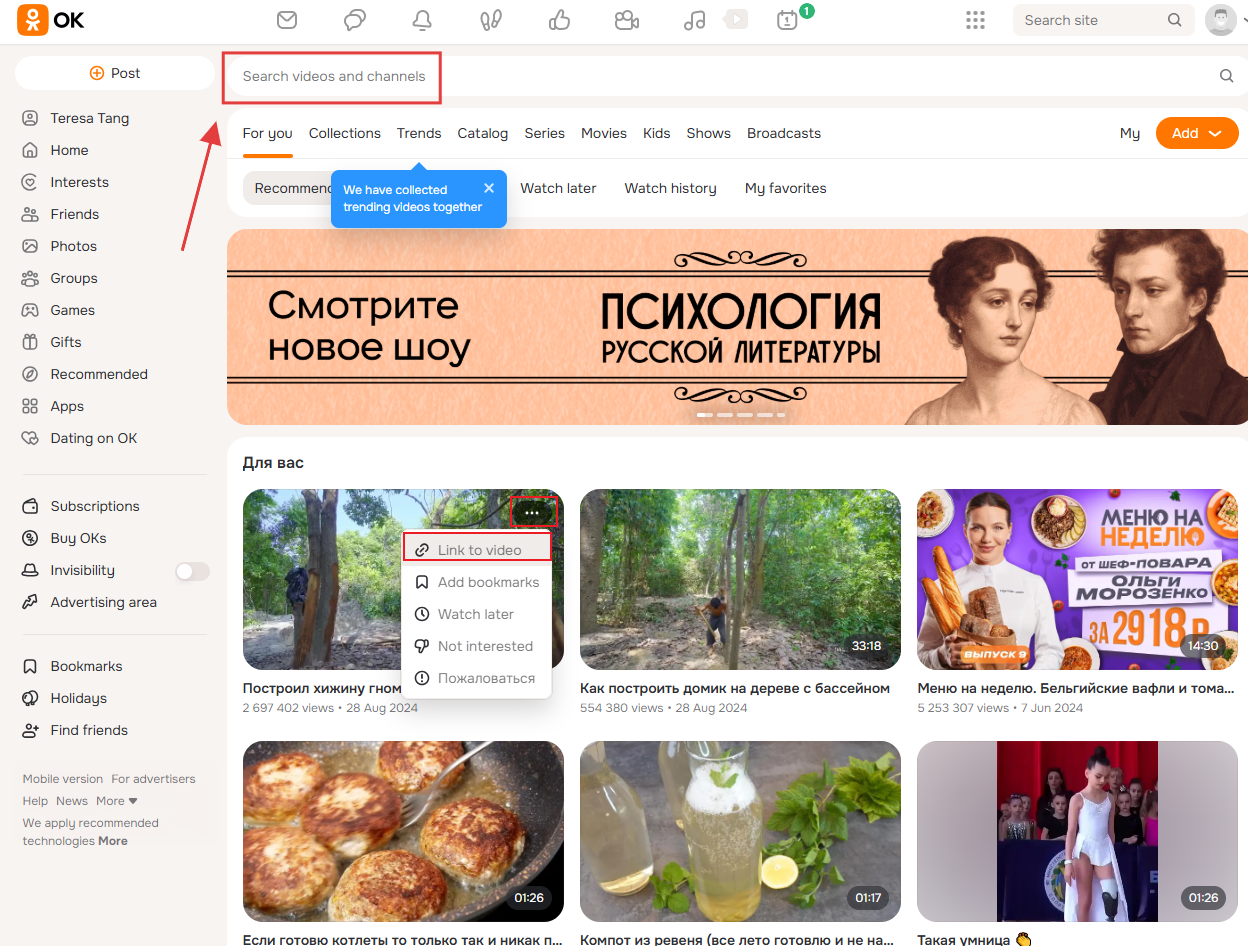Open the messages envelope icon

287,20
